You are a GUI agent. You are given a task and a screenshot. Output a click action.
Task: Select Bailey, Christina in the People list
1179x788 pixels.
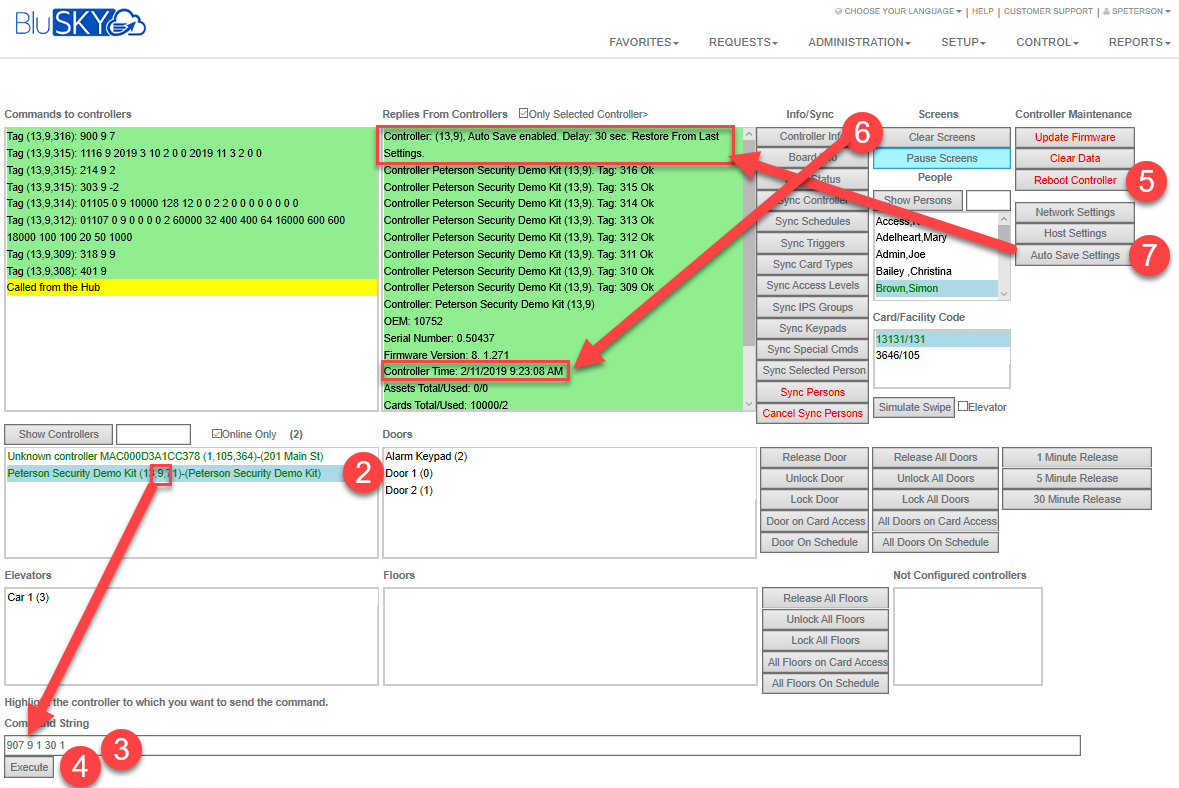(912, 271)
